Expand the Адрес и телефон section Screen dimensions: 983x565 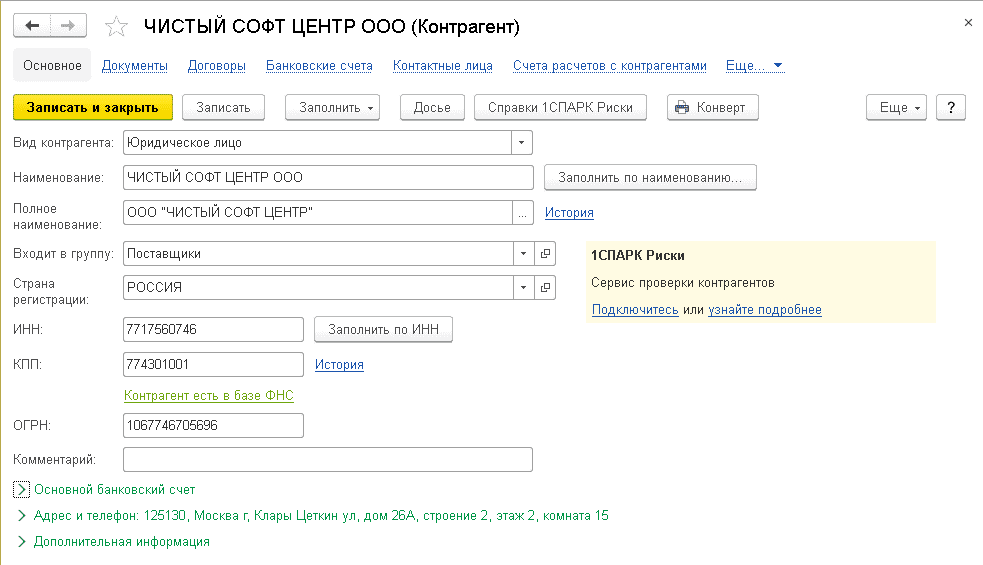coord(22,516)
